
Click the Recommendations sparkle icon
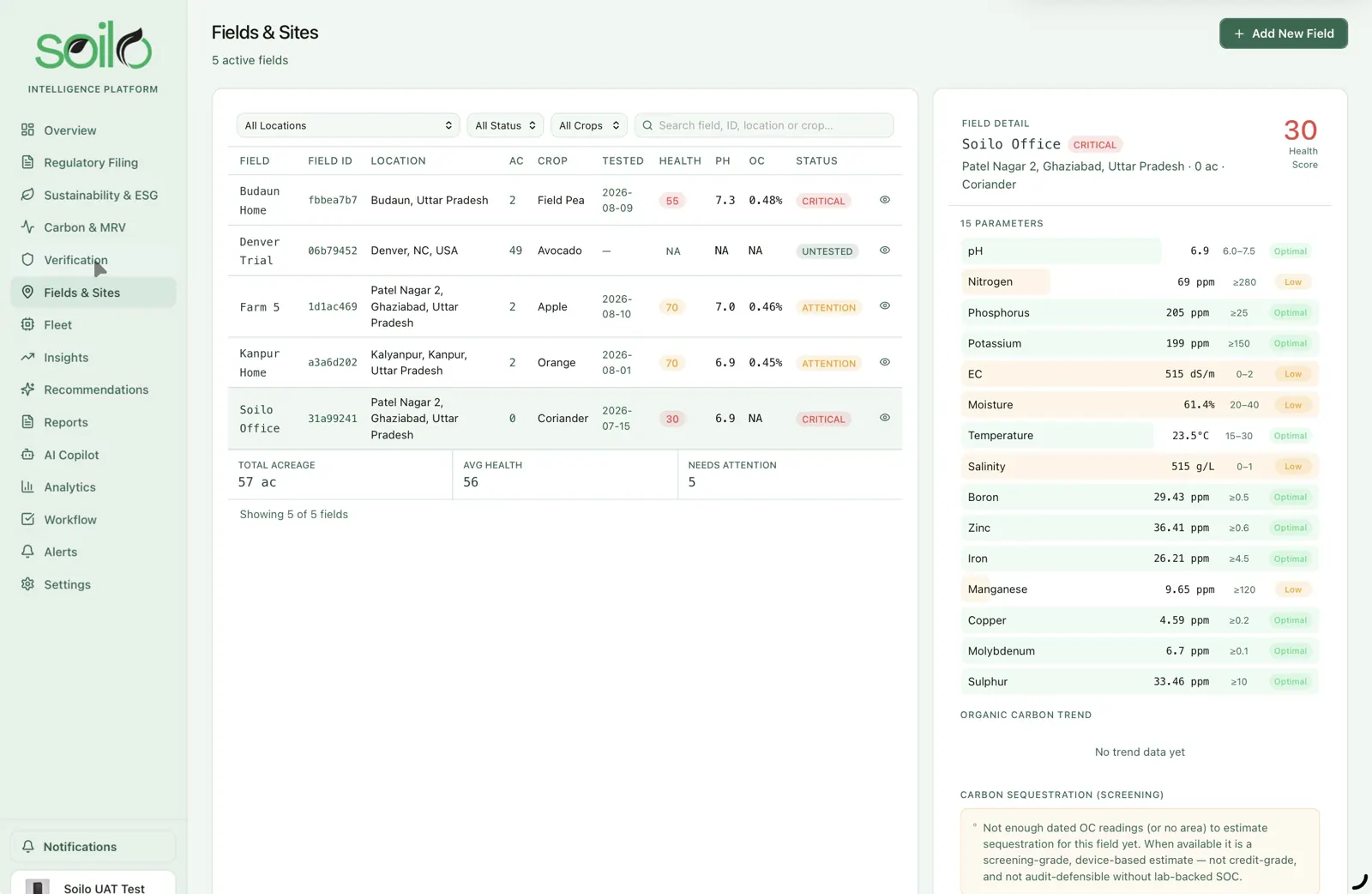point(27,389)
